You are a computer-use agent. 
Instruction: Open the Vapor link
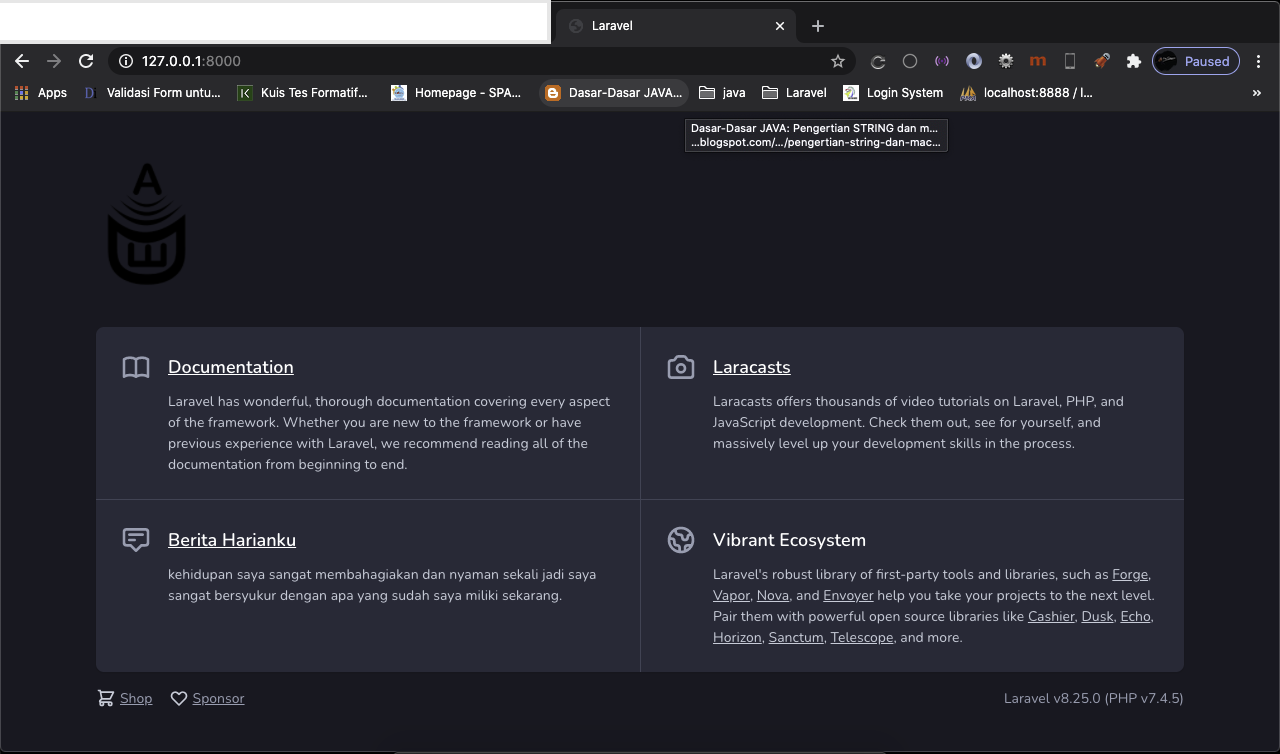click(731, 596)
